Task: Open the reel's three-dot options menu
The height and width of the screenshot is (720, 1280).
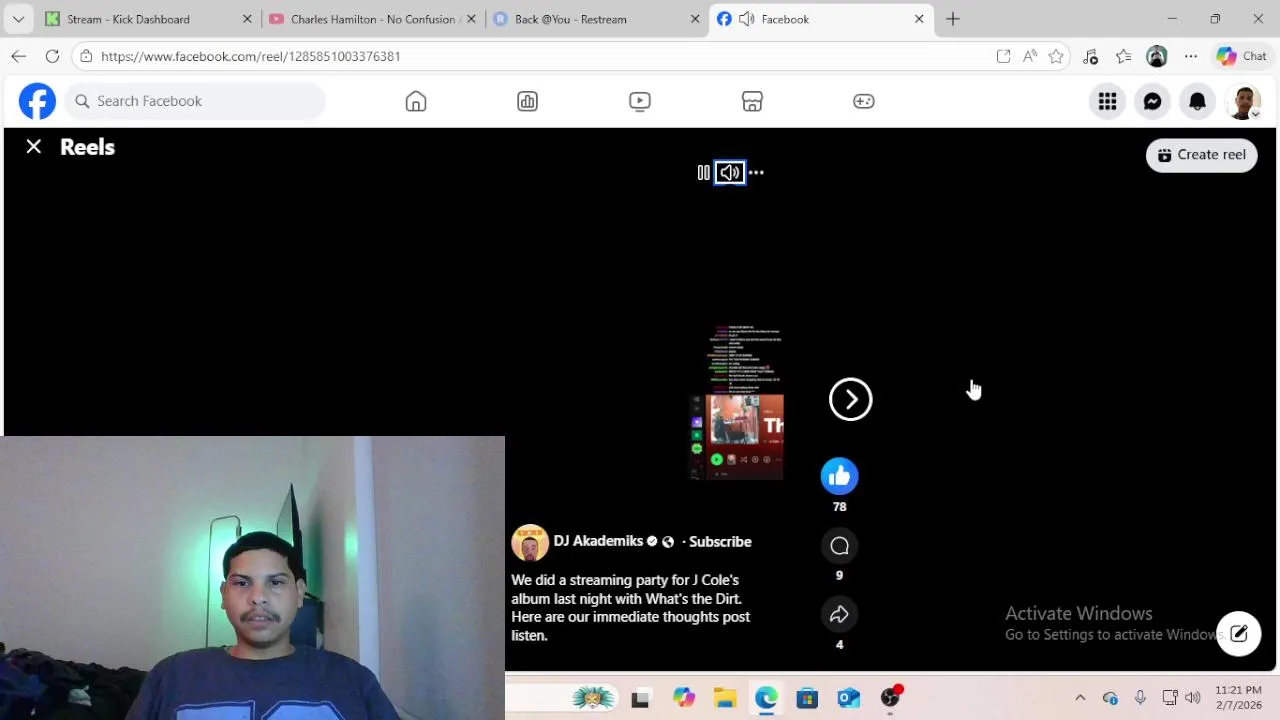Action: point(757,173)
